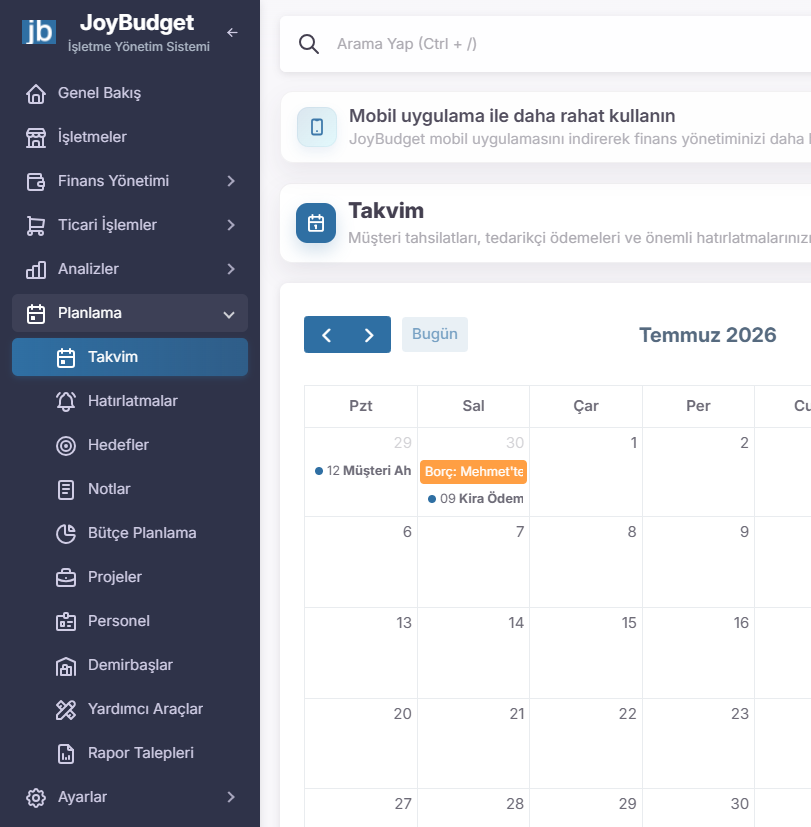This screenshot has width=811, height=827.
Task: Expand the Finans Yönetimi submenu chevron
Action: tap(231, 181)
